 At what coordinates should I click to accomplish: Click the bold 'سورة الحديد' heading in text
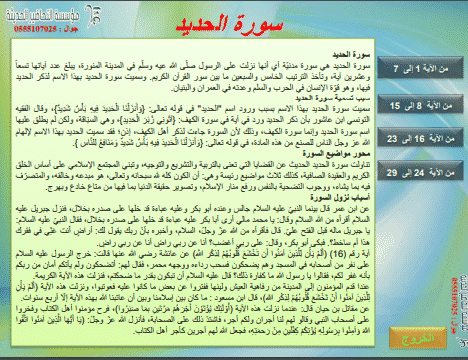tap(351, 54)
